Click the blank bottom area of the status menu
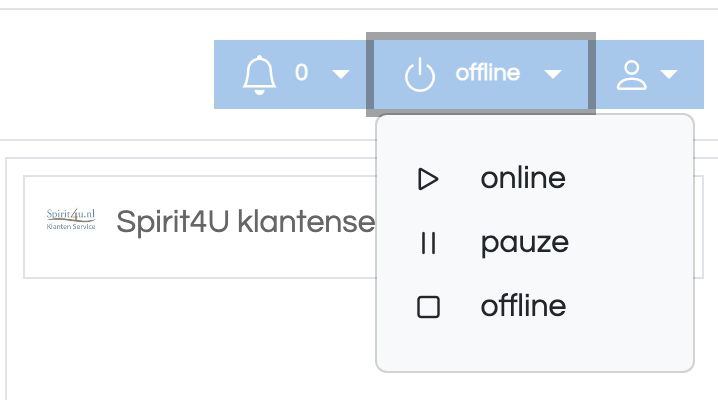This screenshot has width=718, height=400. tap(535, 350)
